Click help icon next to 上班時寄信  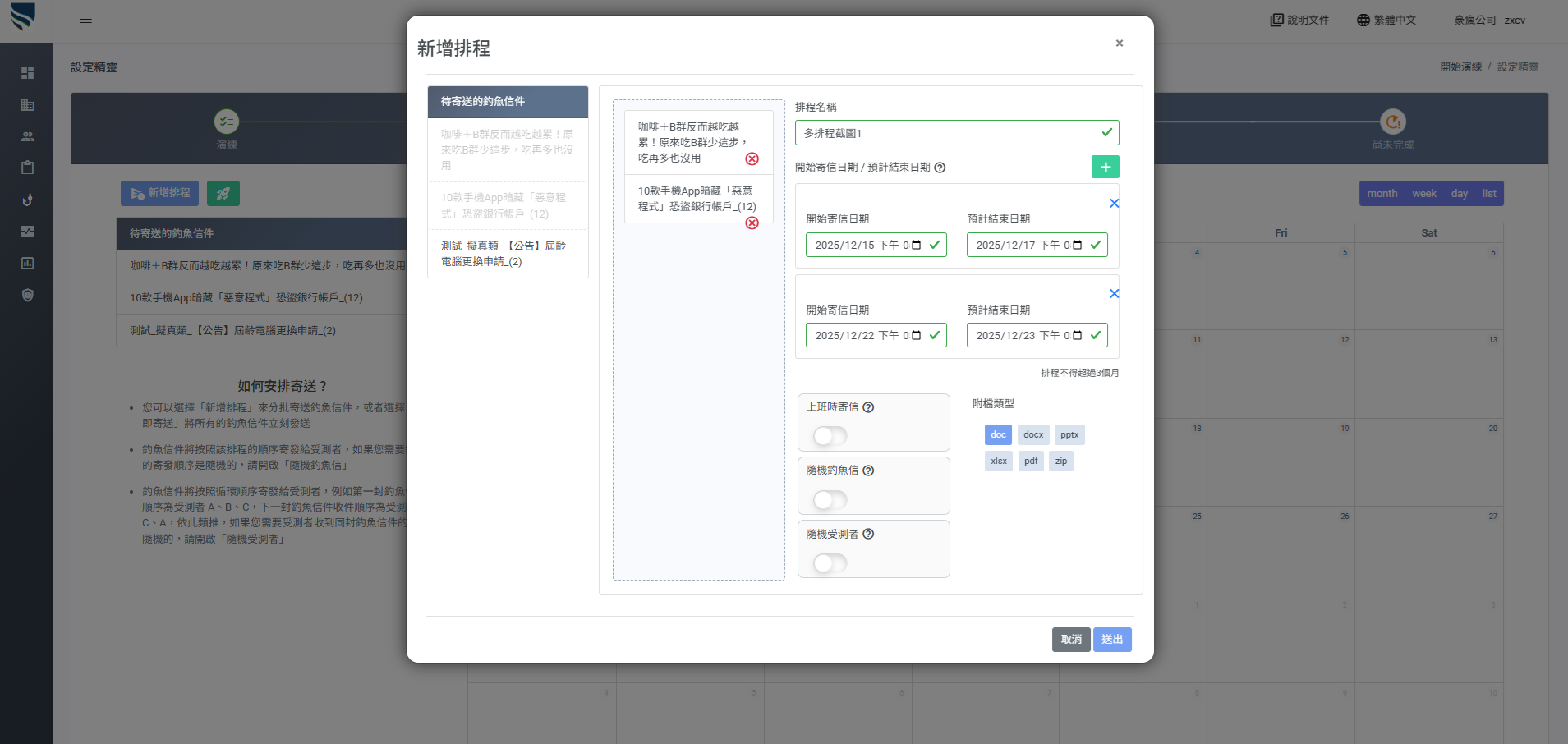[868, 407]
